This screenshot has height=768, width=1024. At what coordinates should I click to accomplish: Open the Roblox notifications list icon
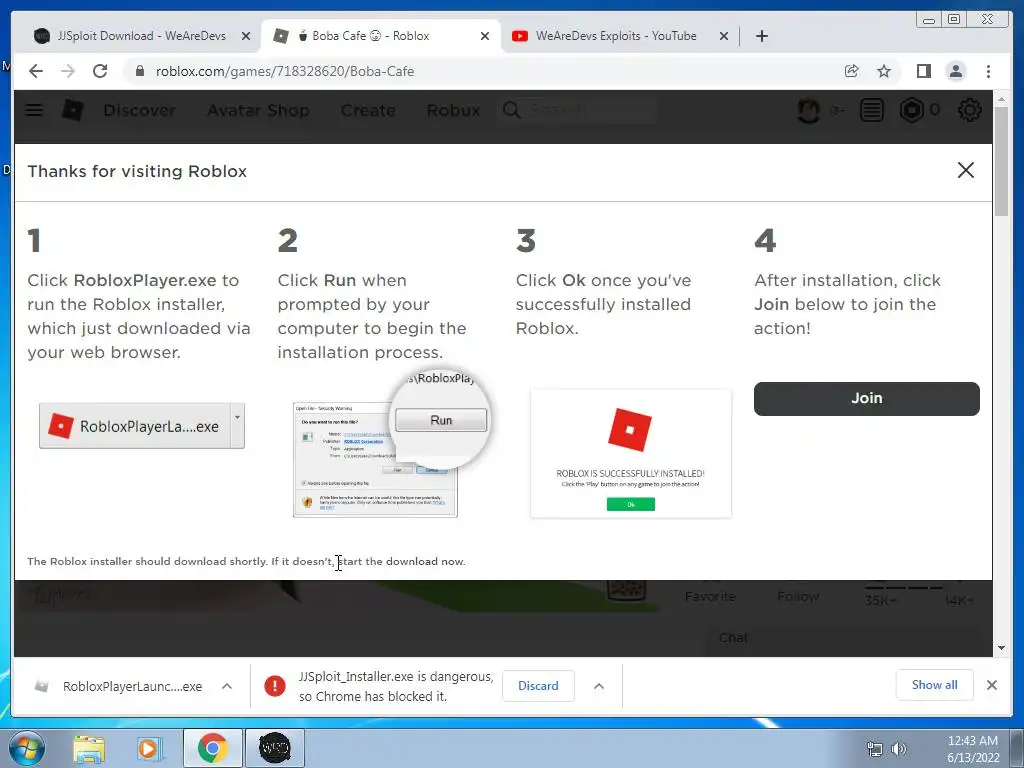(871, 110)
